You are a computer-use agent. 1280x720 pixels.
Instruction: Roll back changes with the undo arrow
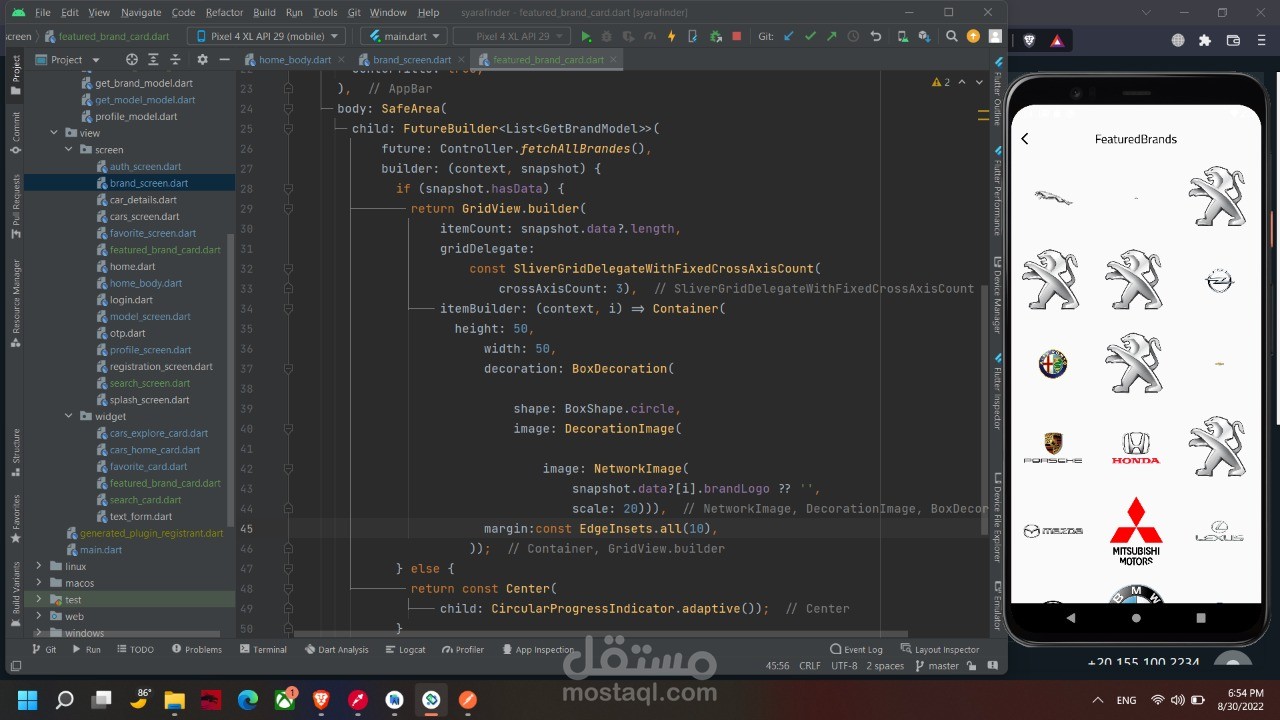pos(876,36)
